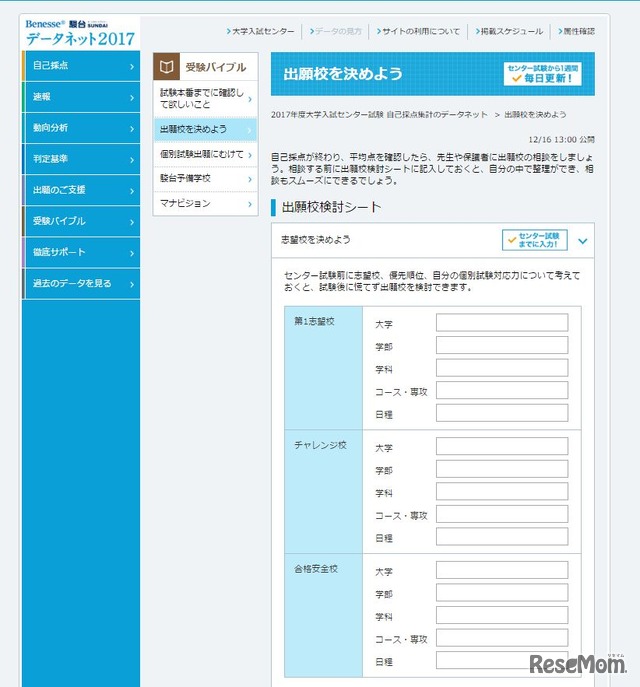The image size is (640, 687).
Task: Click the 大学 field for 第1志望校
Action: click(x=502, y=322)
